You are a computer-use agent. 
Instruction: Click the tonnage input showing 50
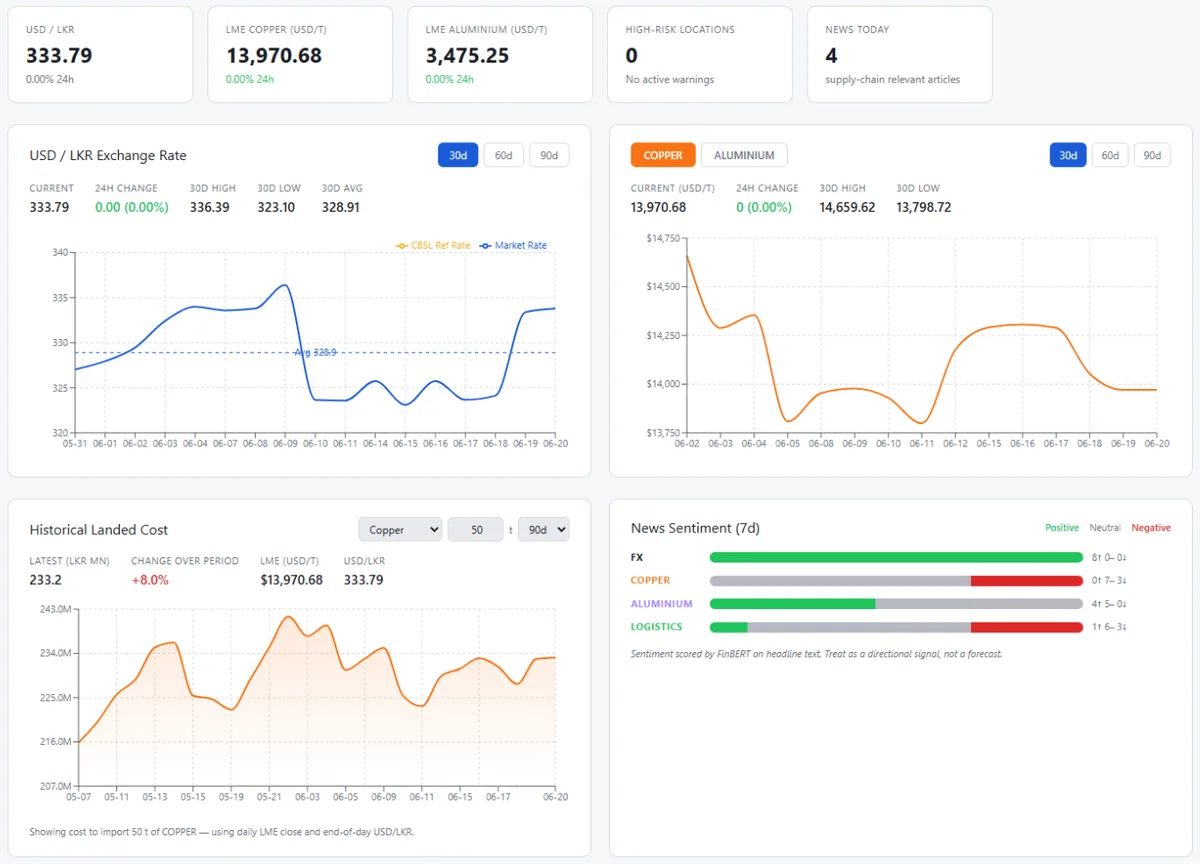tap(475, 530)
